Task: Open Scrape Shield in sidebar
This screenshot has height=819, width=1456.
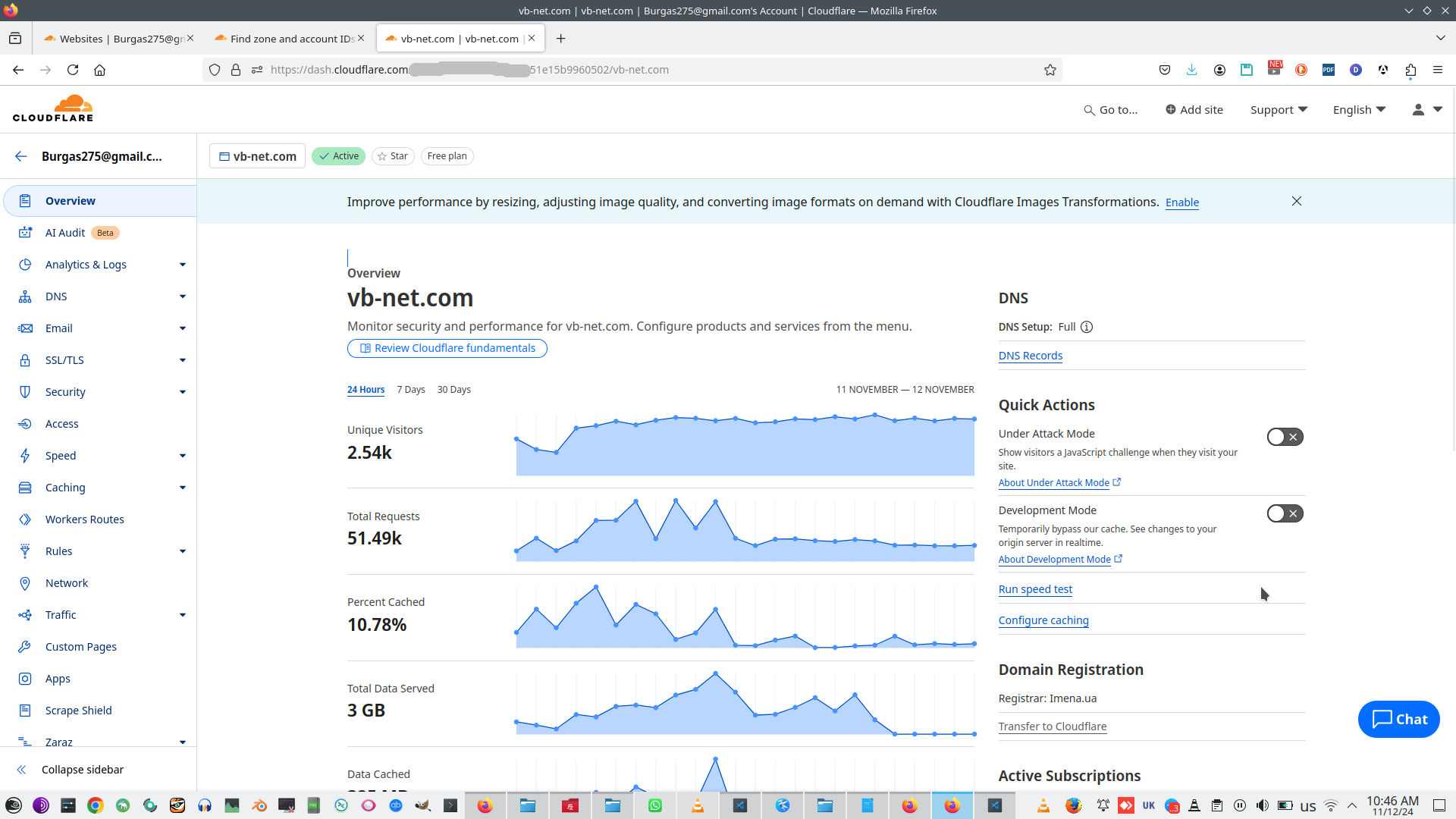Action: [x=78, y=711]
